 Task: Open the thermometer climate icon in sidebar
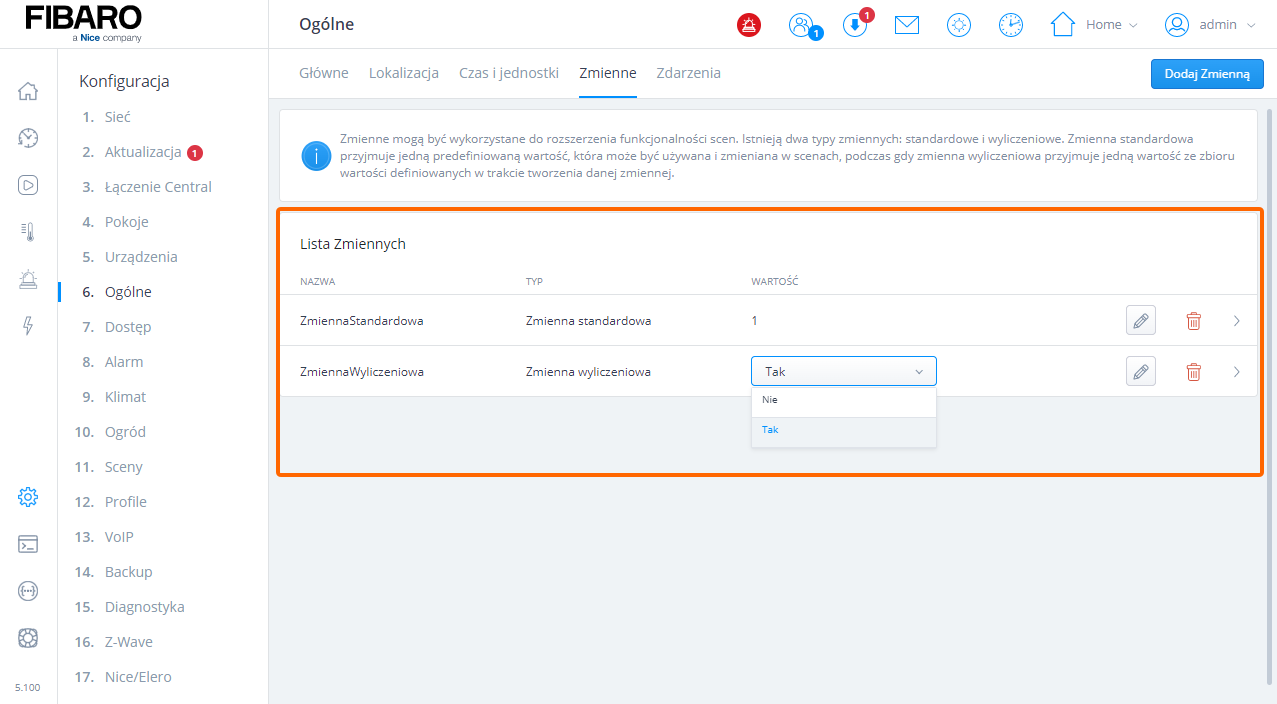tap(28, 232)
